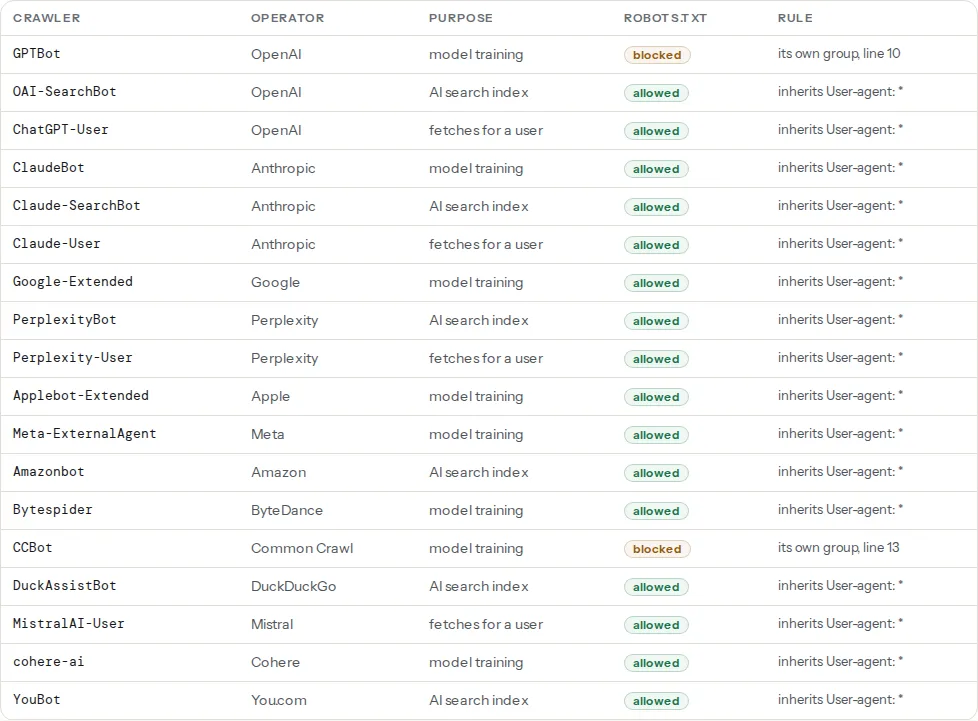
Task: Click the OPERATOR column header
Action: [288, 18]
